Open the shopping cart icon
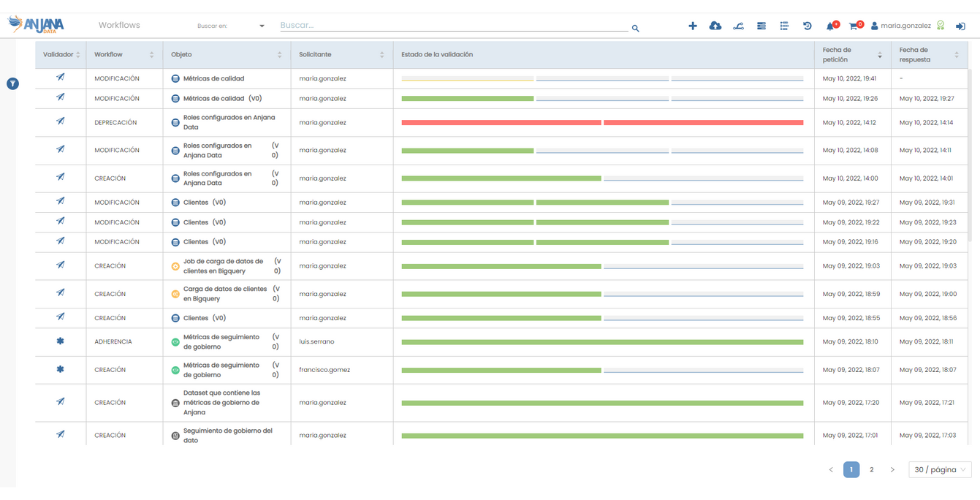Screen dimensions: 980x500 point(854,26)
